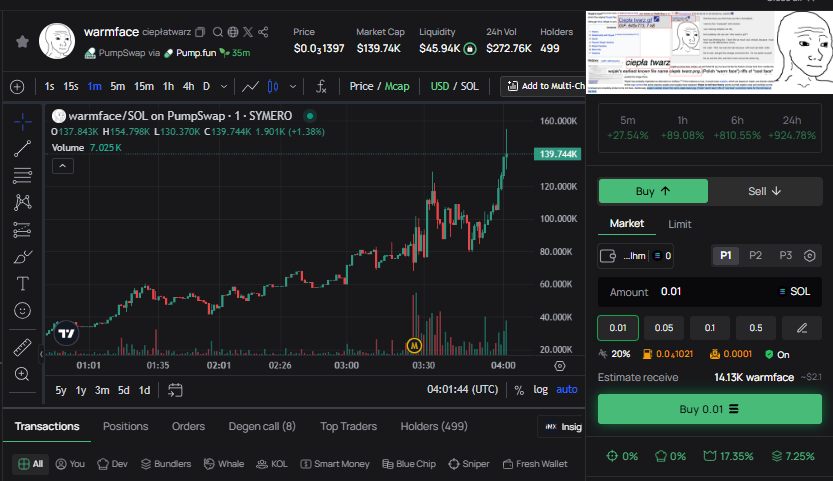
Task: Switch to Sell mode
Action: pos(764,191)
